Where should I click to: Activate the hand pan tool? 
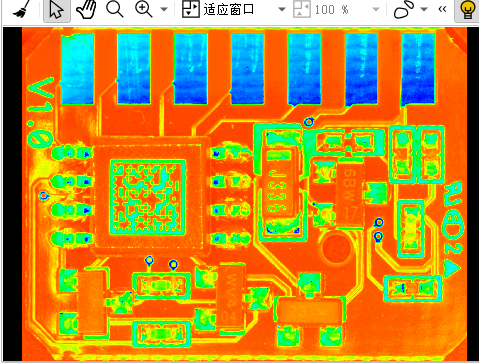86,9
